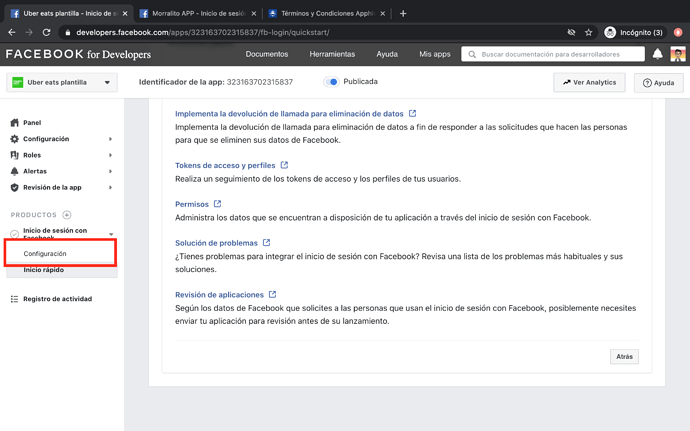Click the Facebook for Developers logo
The width and height of the screenshot is (690, 431).
pos(78,54)
